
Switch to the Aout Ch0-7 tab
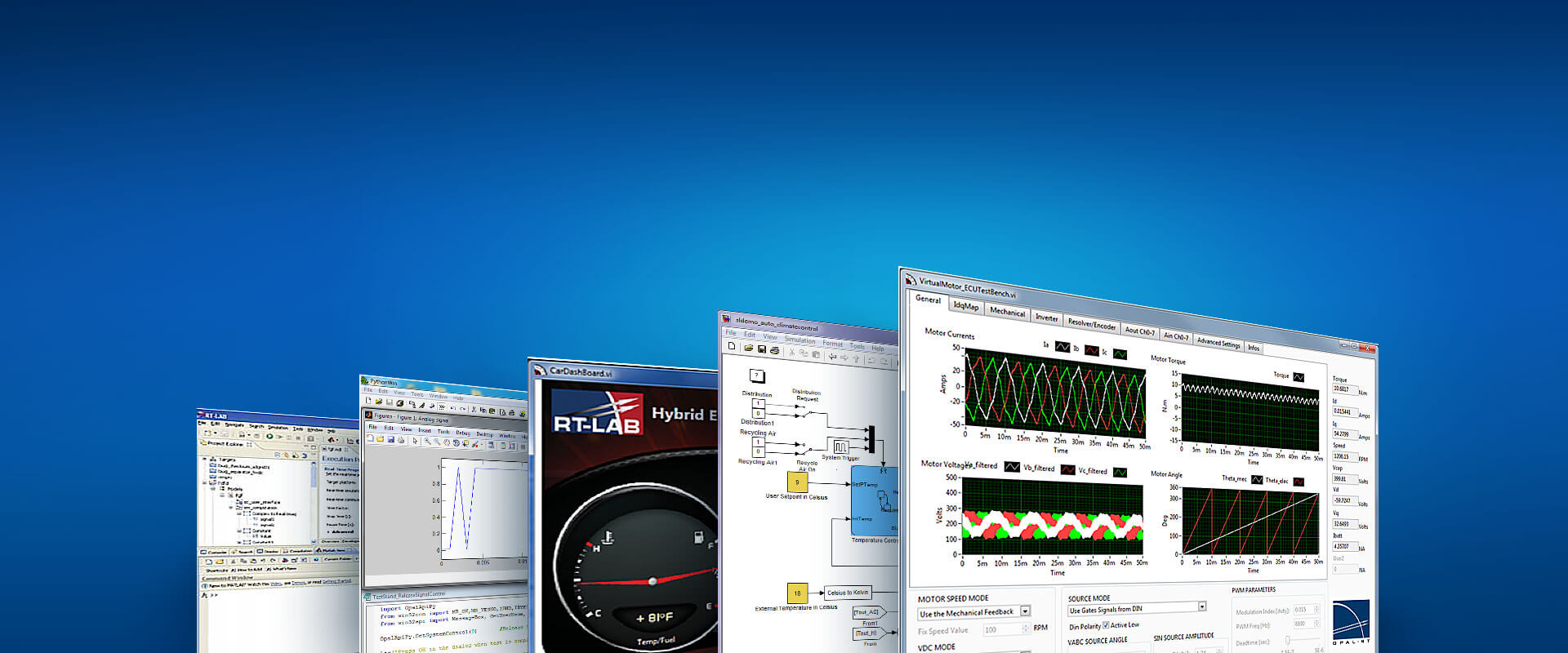[x=1139, y=331]
